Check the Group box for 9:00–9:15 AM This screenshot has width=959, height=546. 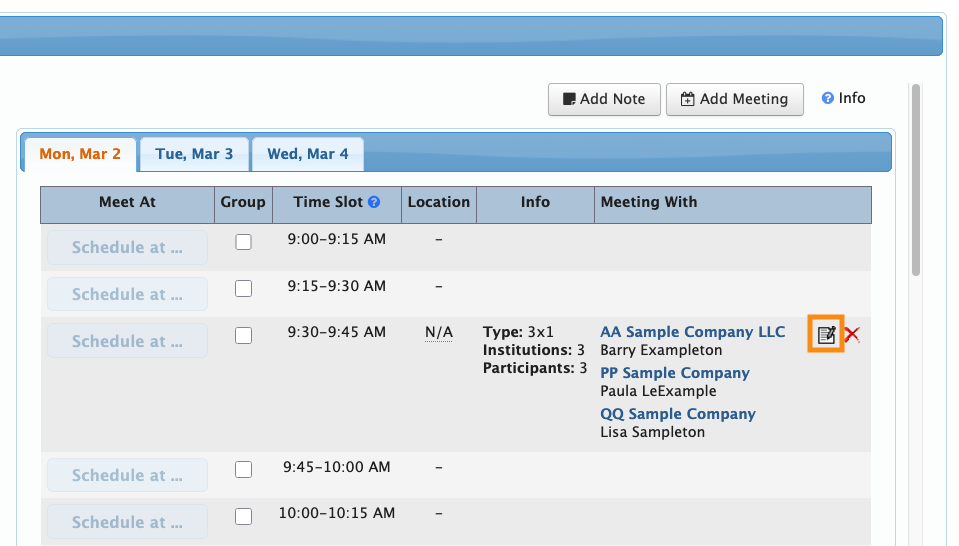[x=243, y=242]
